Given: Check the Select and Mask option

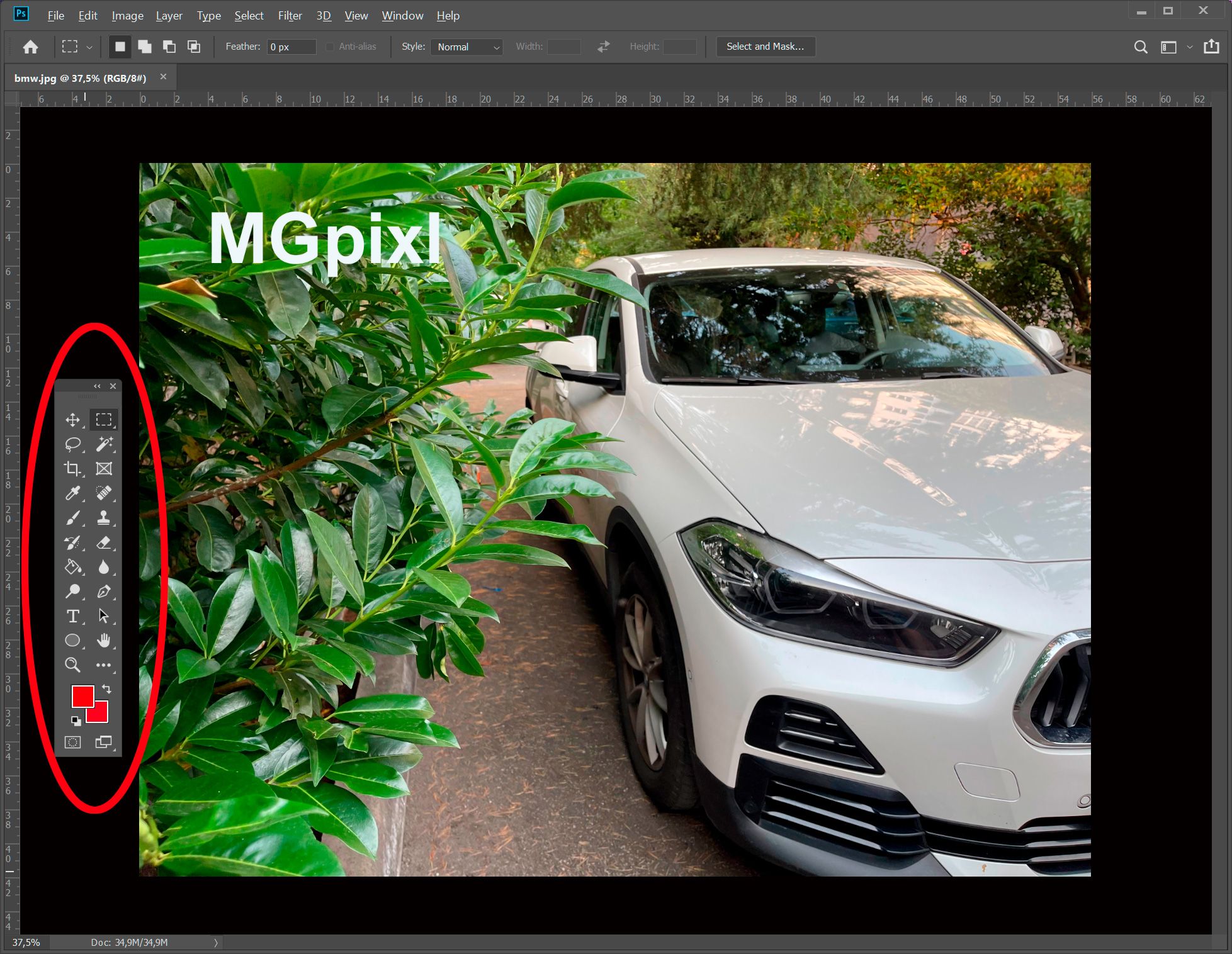Looking at the screenshot, I should [x=765, y=46].
